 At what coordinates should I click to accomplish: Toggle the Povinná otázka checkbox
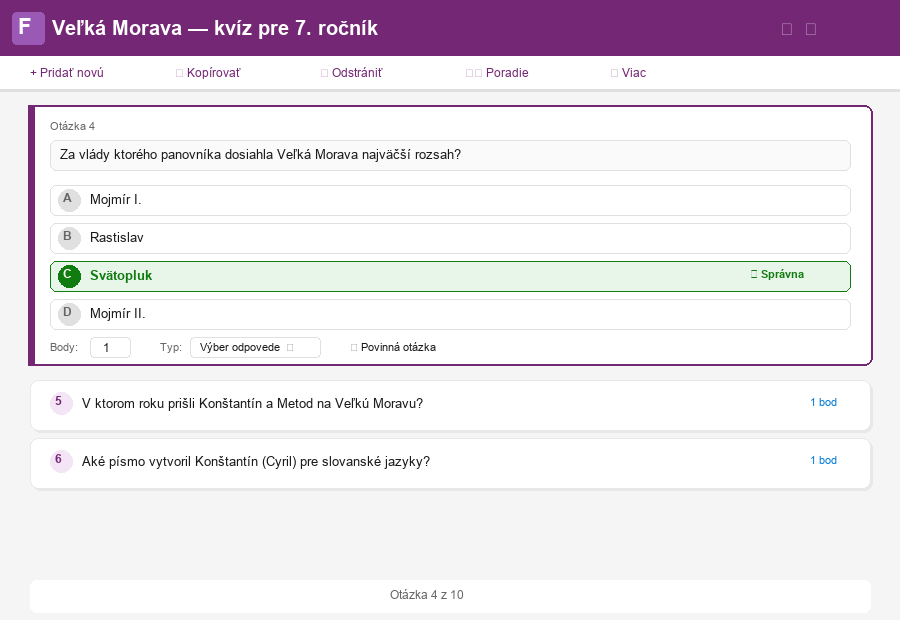(354, 347)
